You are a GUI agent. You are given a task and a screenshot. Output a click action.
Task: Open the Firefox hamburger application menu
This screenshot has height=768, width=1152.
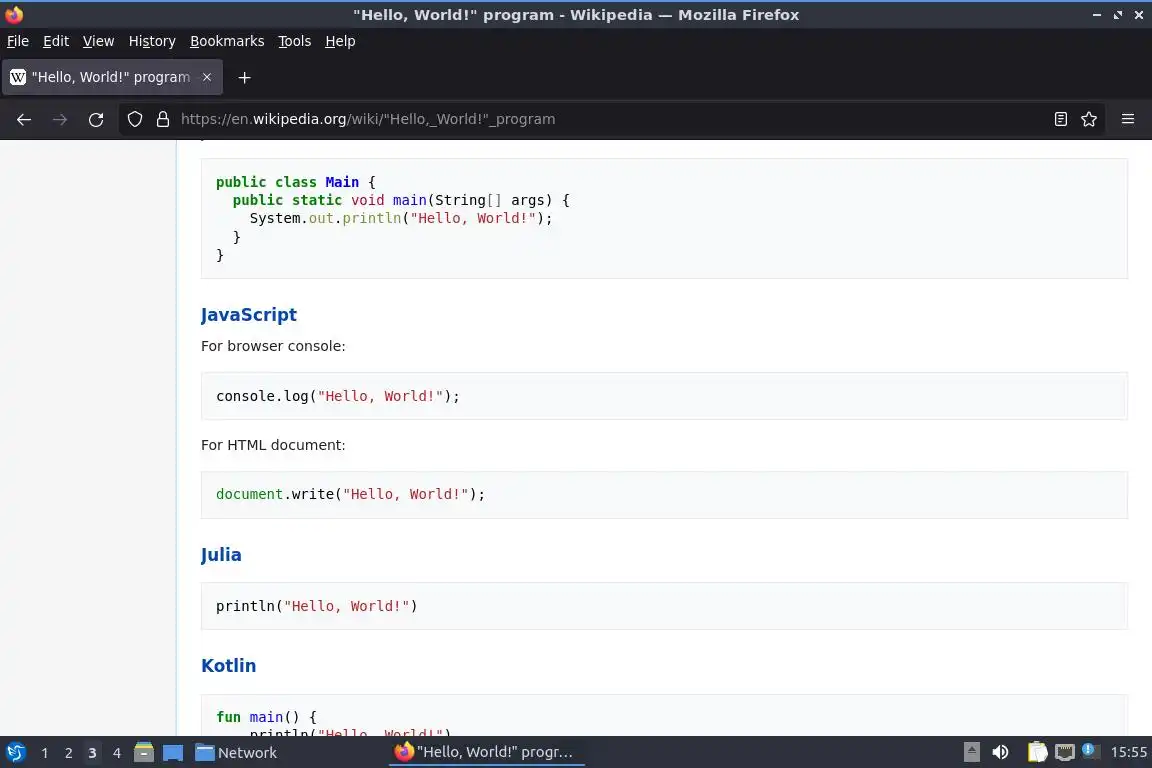coord(1128,119)
